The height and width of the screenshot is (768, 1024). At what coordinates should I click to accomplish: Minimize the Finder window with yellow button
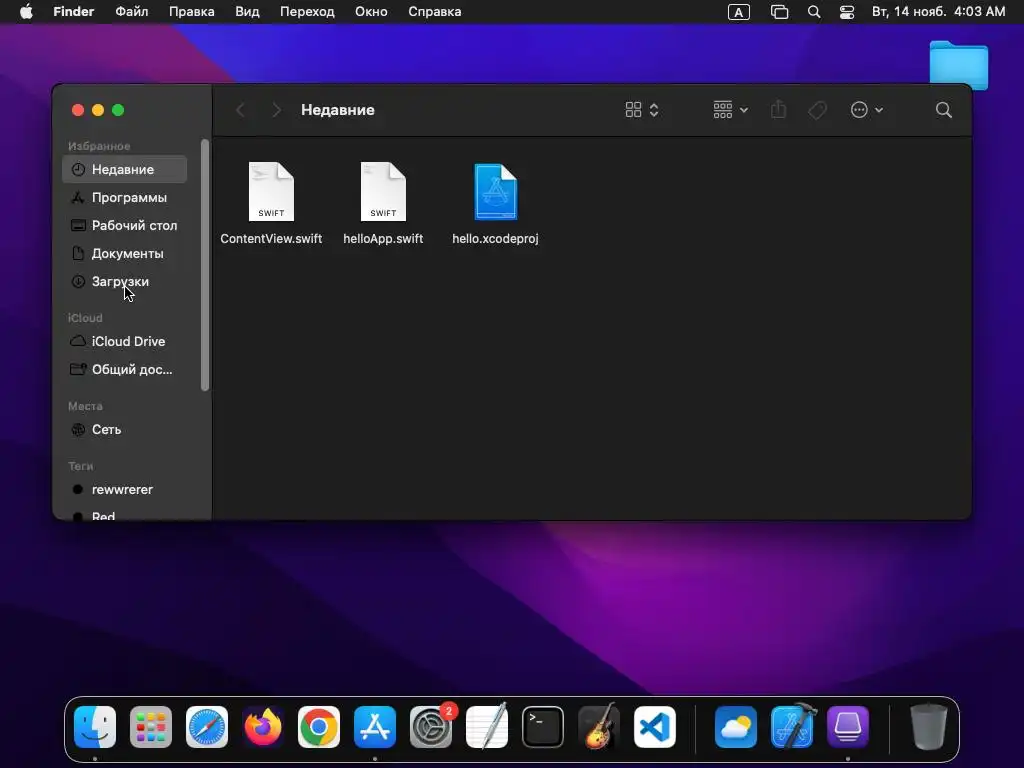98,110
